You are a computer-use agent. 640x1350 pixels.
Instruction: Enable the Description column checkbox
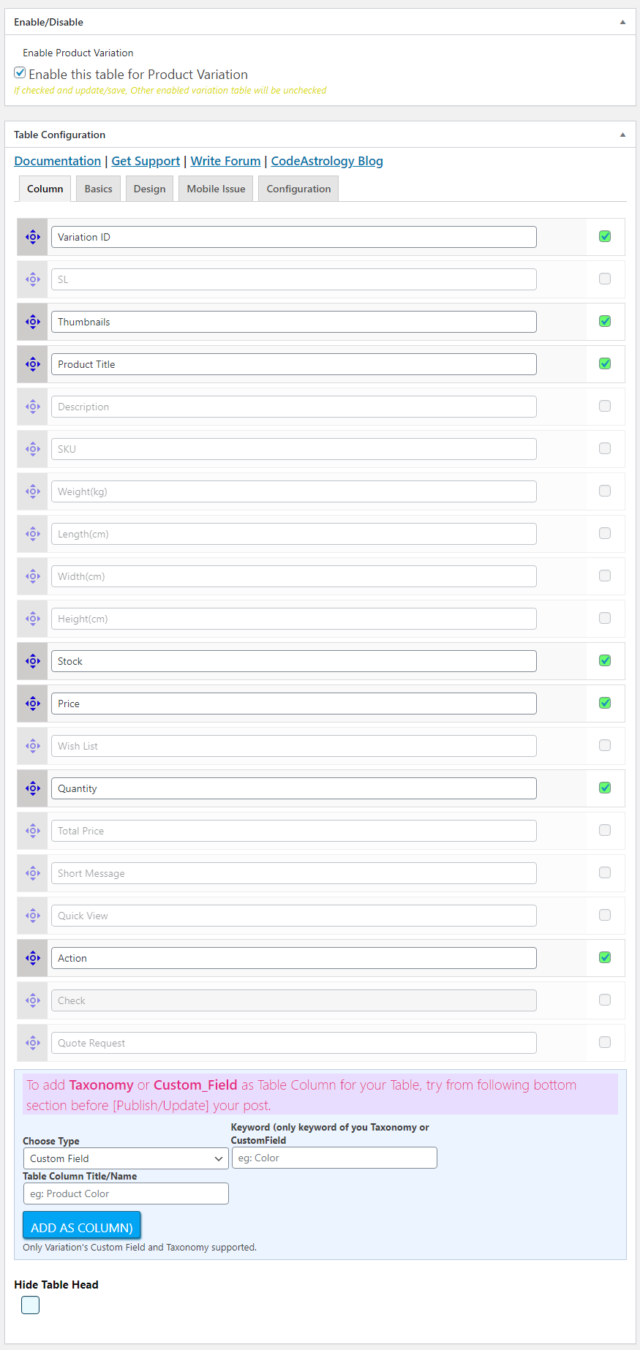605,406
